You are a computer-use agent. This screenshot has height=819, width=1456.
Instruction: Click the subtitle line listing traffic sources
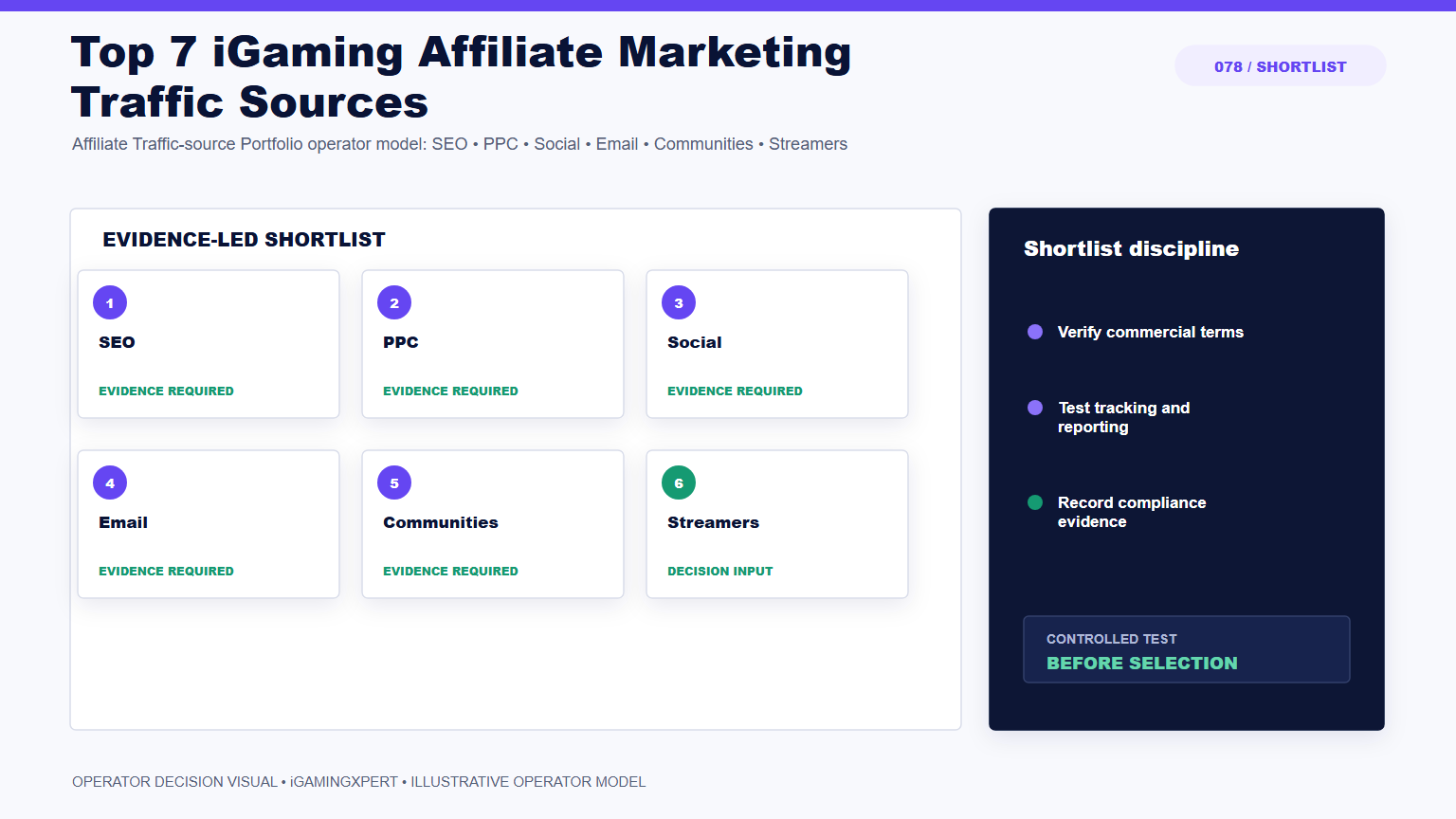click(x=460, y=144)
